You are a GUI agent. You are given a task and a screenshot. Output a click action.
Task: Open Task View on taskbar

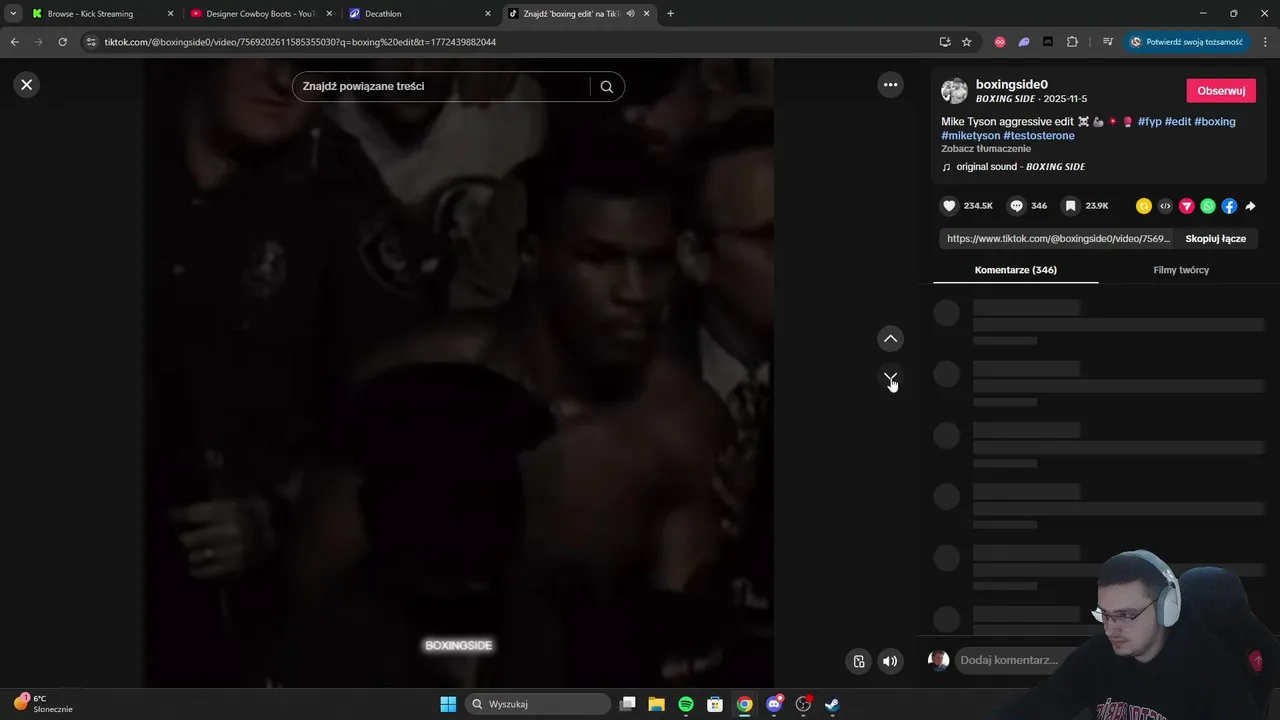627,704
